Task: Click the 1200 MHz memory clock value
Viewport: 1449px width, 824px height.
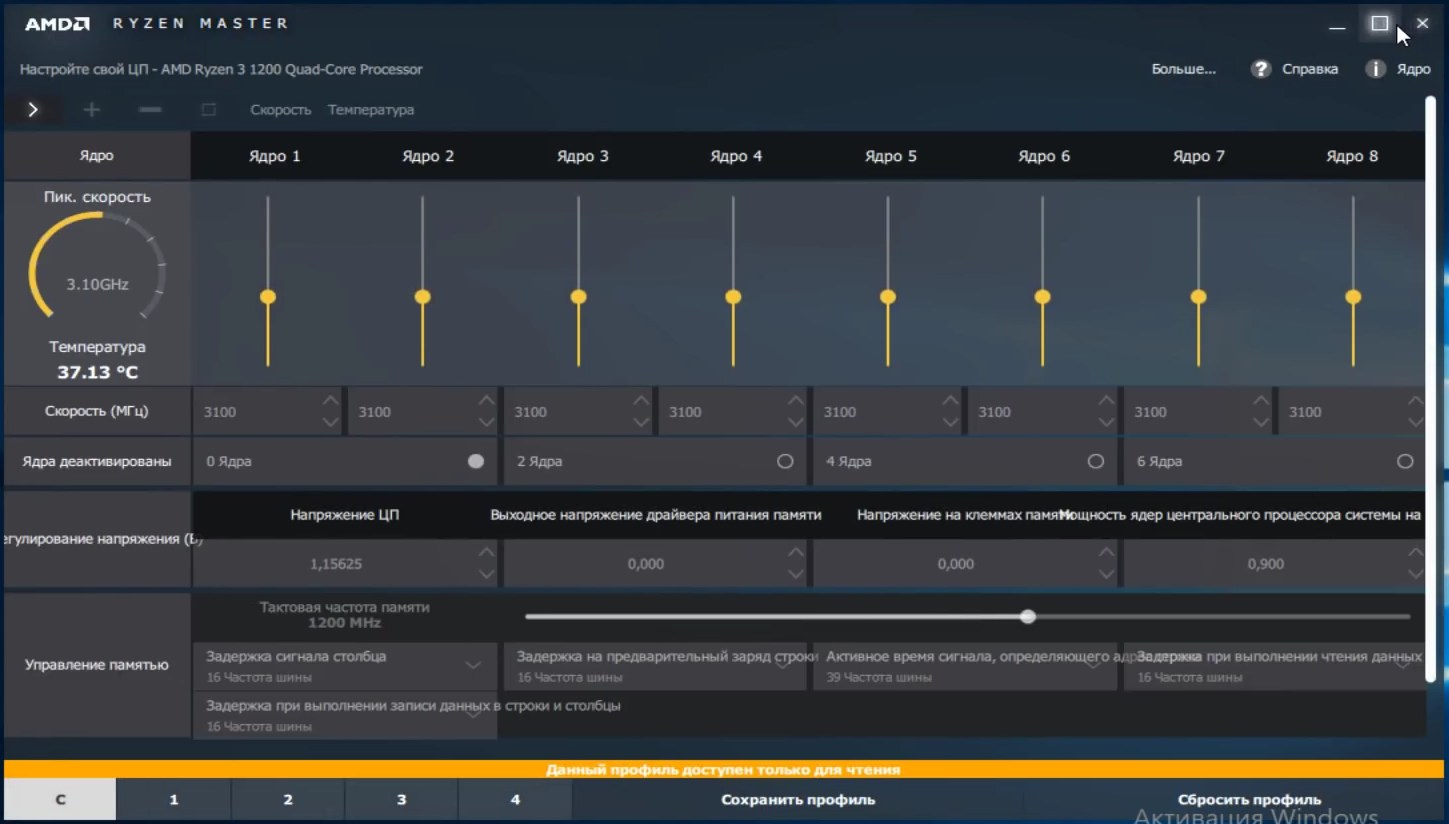Action: [344, 622]
